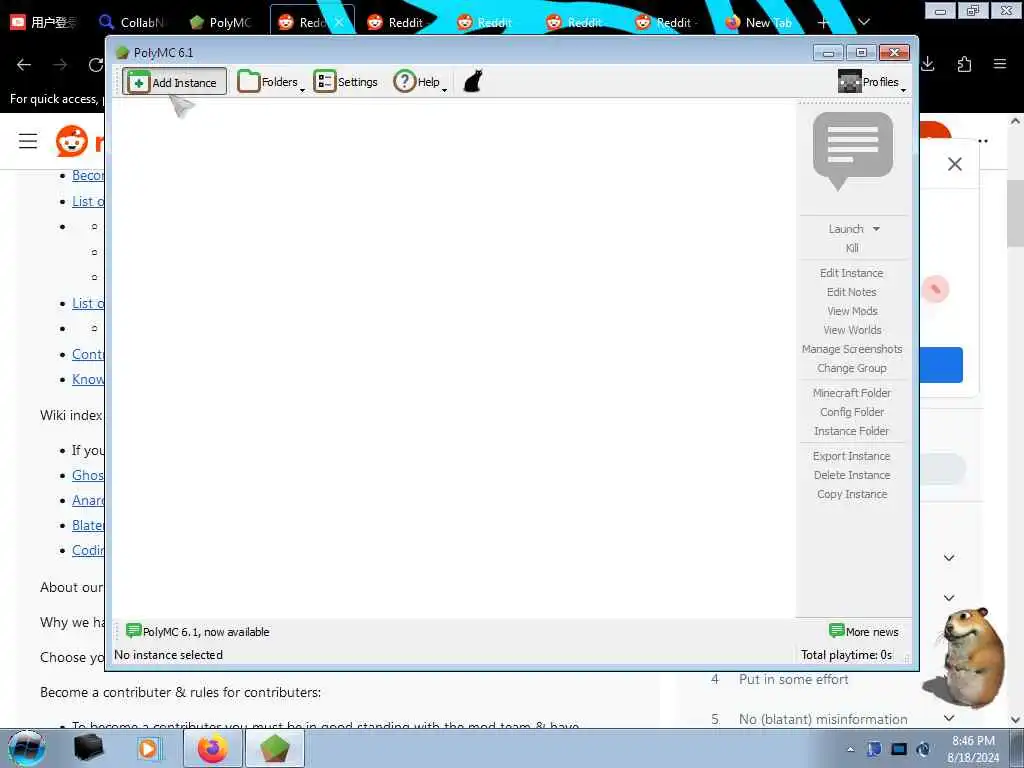The width and height of the screenshot is (1024, 768).
Task: Click View Worlds
Action: 852,330
